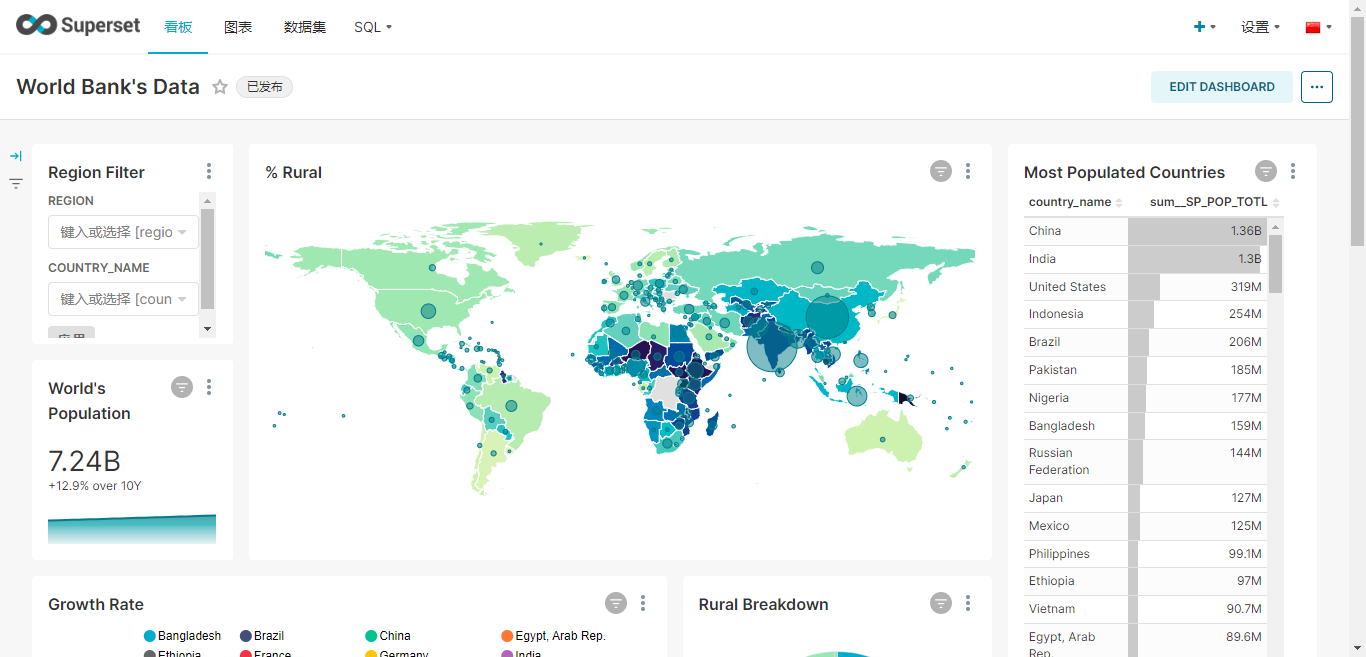
Task: Open the SQL dropdown menu
Action: pos(372,27)
